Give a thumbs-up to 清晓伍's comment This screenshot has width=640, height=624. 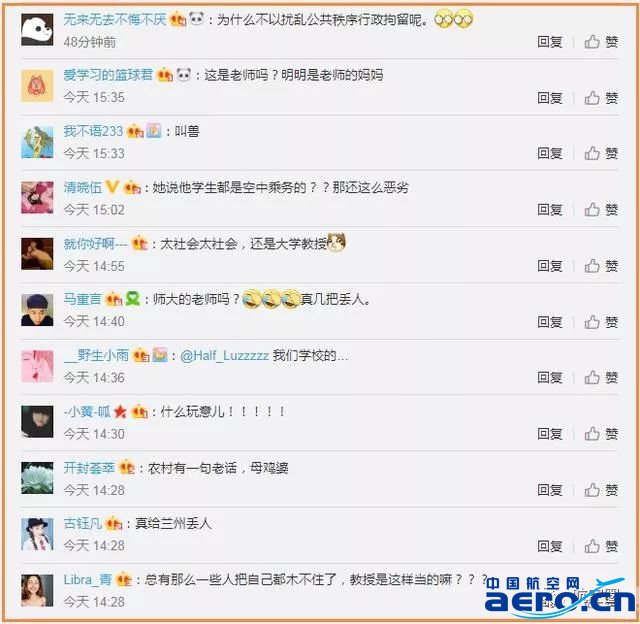(601, 210)
